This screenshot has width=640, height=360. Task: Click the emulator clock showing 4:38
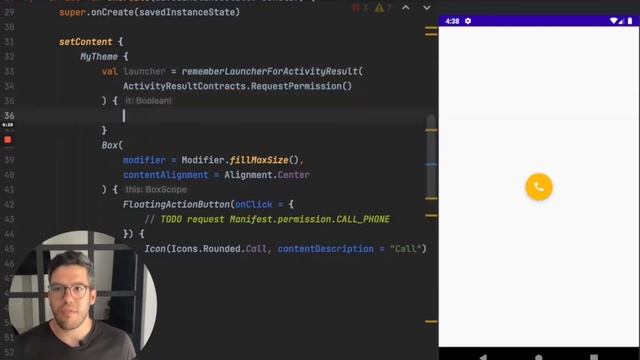(452, 21)
